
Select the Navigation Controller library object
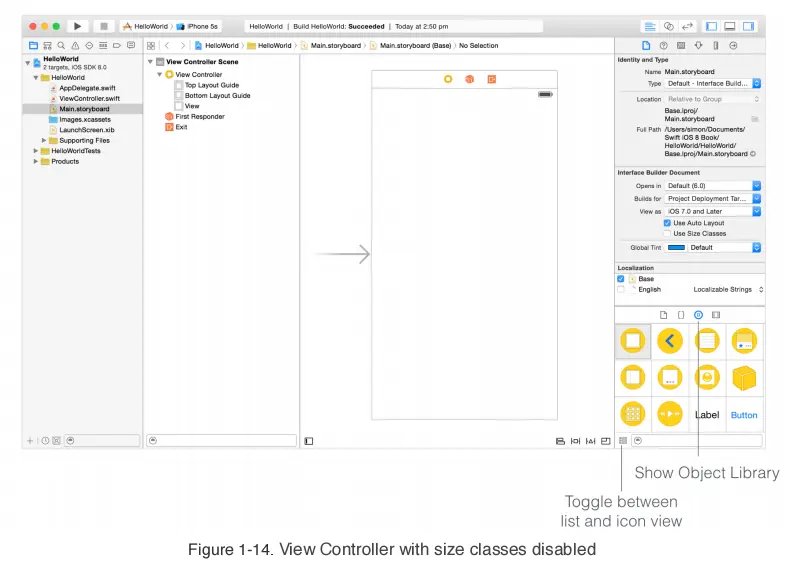tap(670, 341)
